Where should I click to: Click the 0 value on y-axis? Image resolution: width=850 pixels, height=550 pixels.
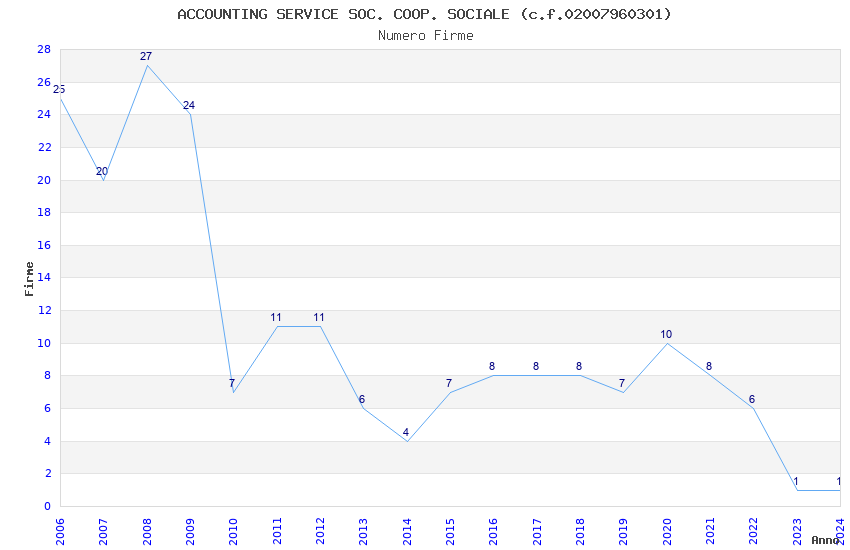48,506
